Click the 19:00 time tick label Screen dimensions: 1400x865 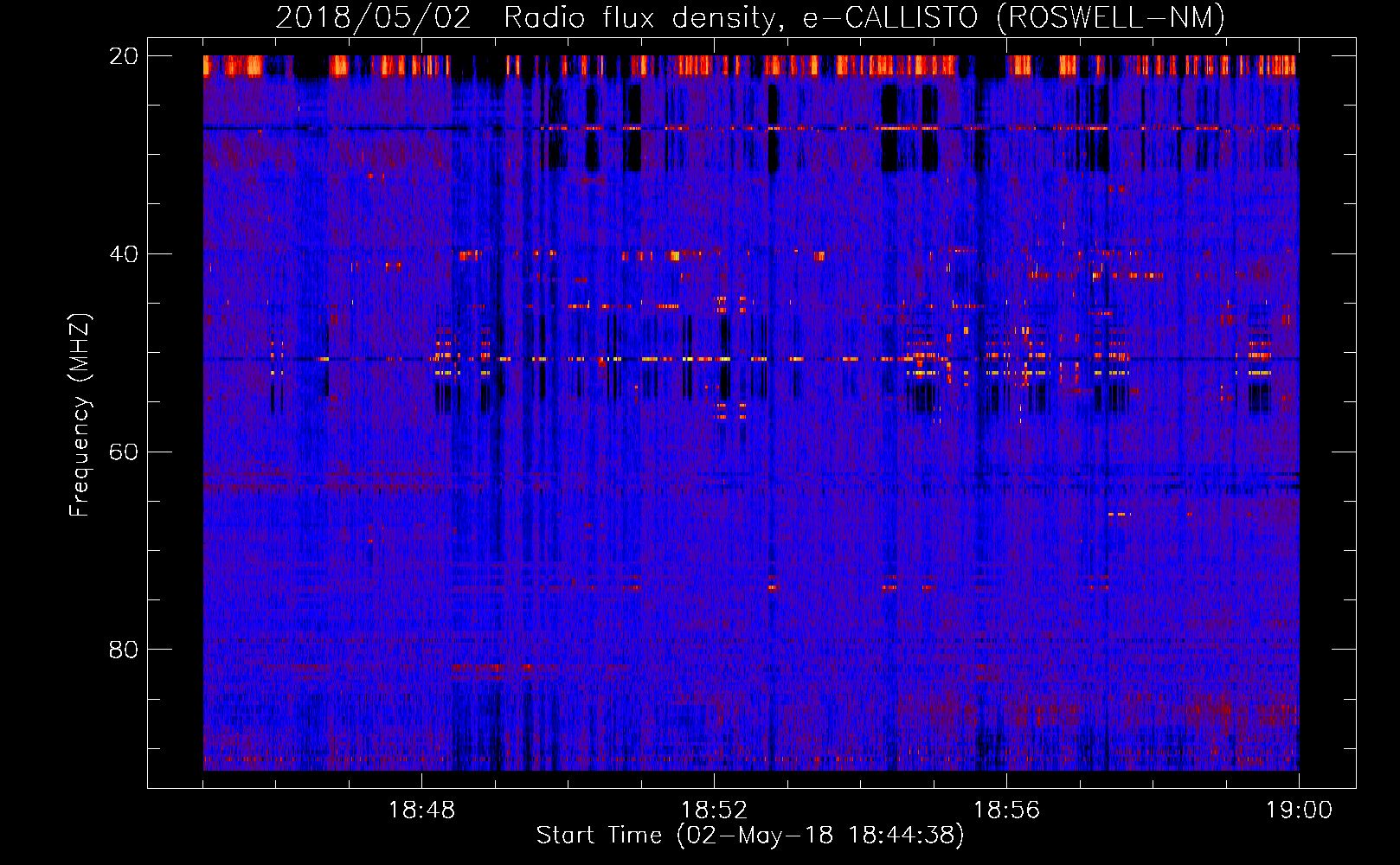[x=1300, y=811]
